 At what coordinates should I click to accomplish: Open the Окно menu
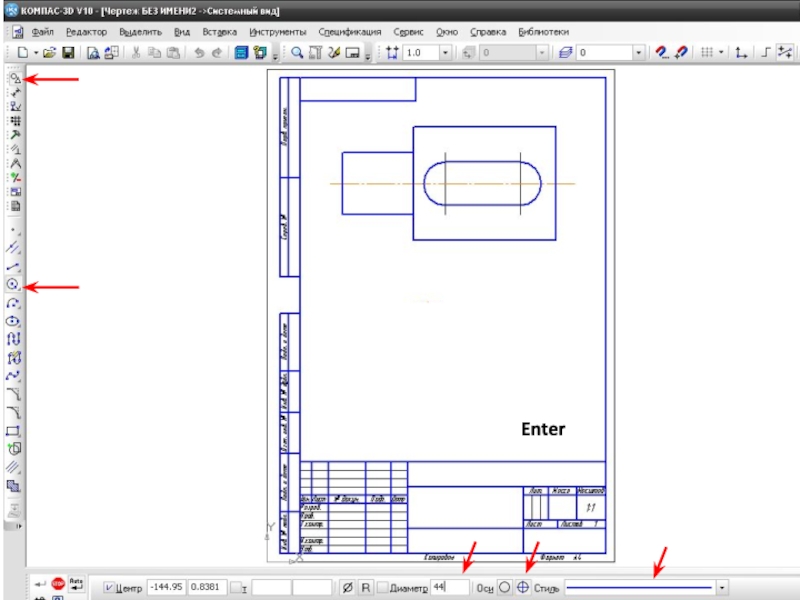(x=447, y=32)
